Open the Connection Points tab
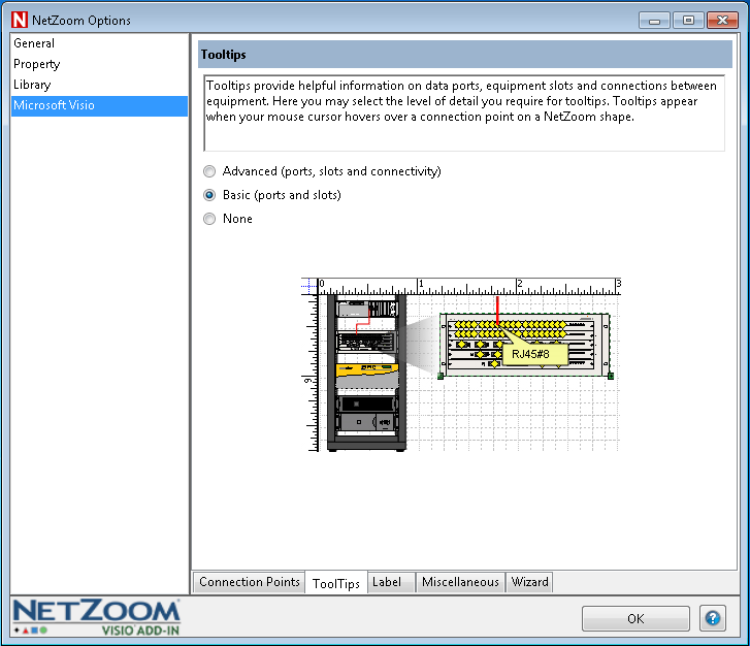This screenshot has height=646, width=750. (x=249, y=582)
